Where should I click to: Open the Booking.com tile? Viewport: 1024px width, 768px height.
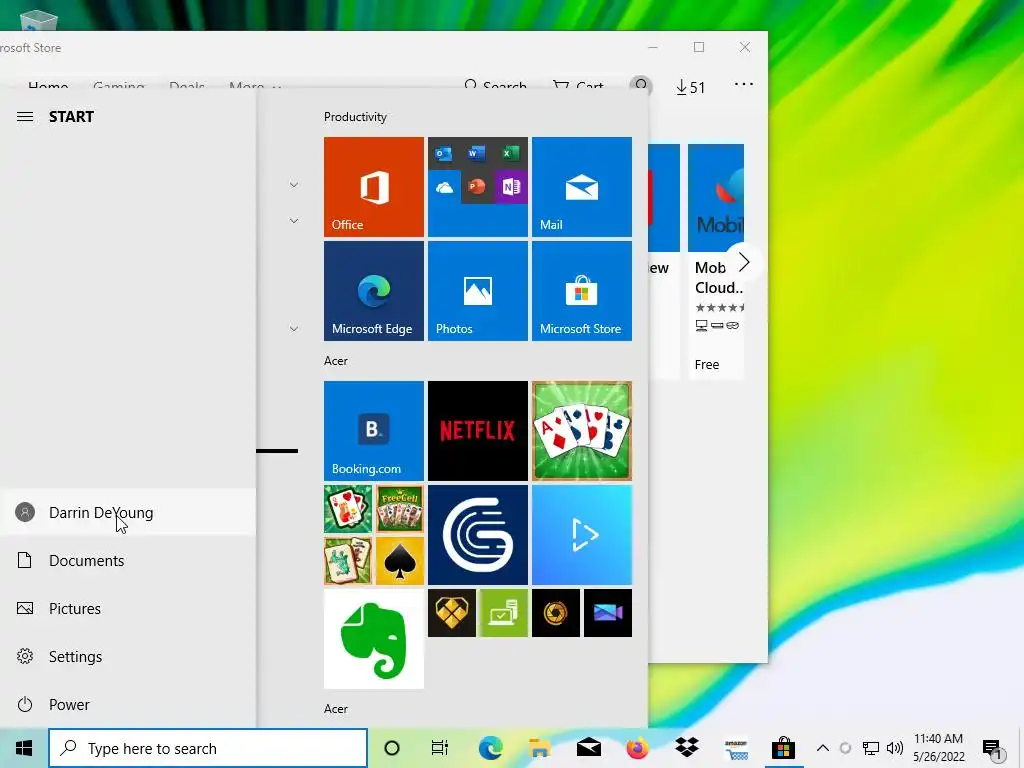point(374,431)
